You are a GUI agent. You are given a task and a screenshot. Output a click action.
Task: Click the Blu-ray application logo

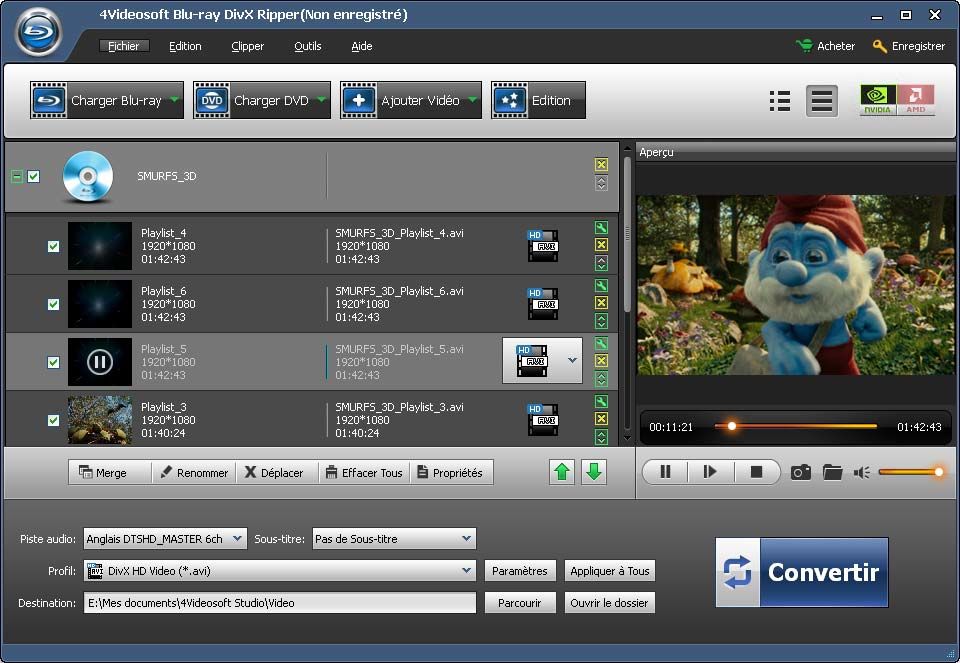coord(39,32)
